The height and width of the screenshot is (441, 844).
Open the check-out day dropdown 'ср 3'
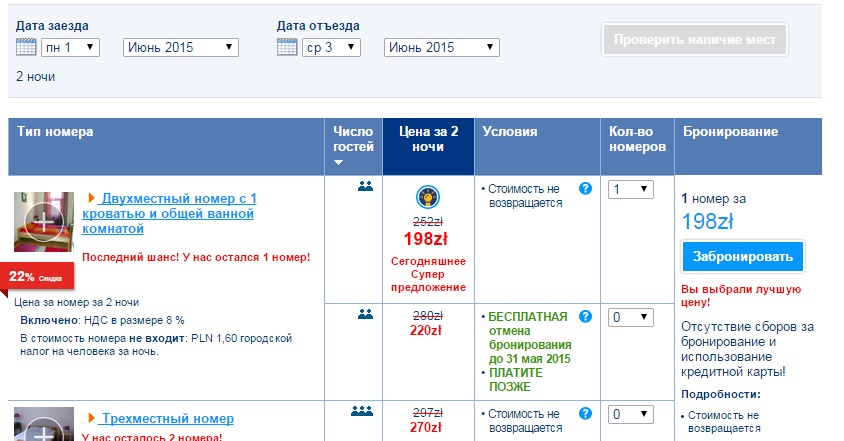[x=332, y=47]
